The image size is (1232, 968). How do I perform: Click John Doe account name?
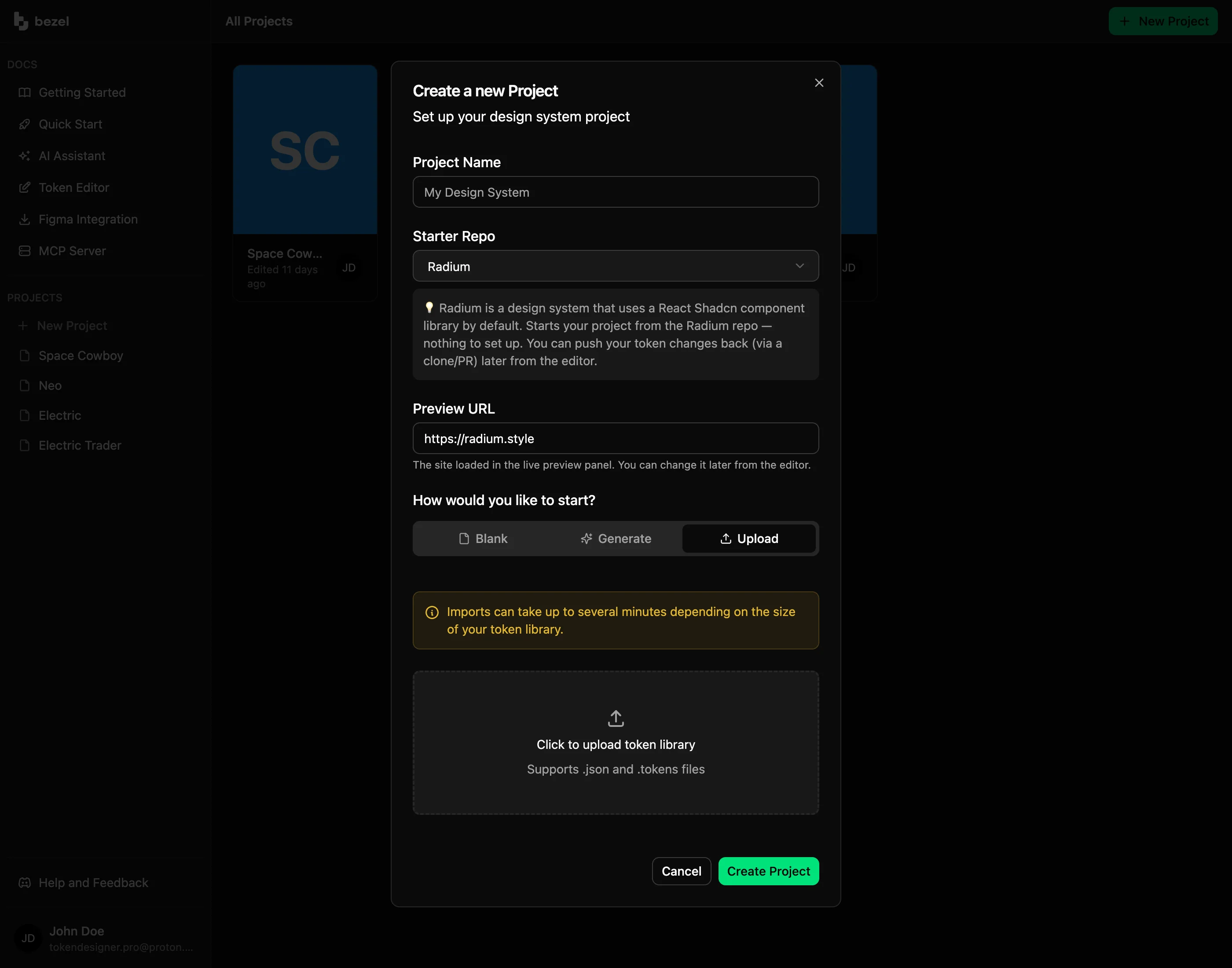(77, 931)
